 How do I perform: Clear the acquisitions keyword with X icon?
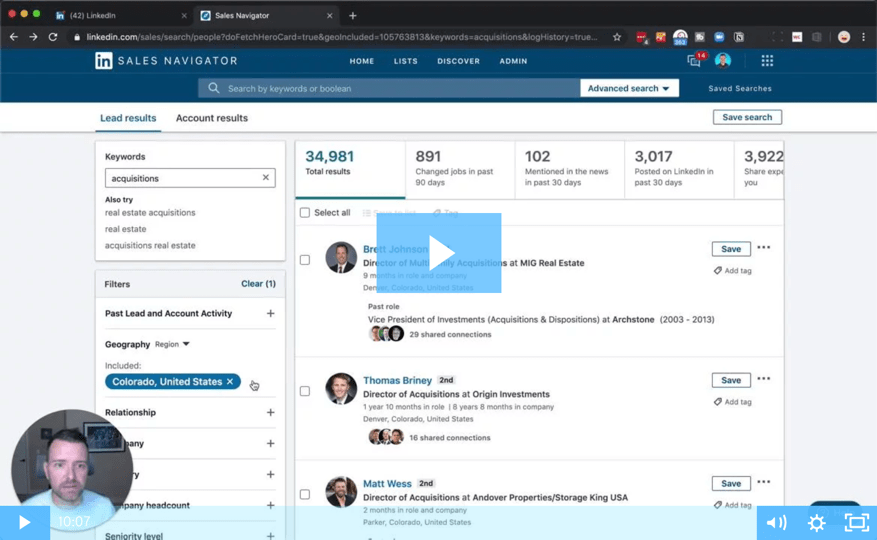coord(266,177)
